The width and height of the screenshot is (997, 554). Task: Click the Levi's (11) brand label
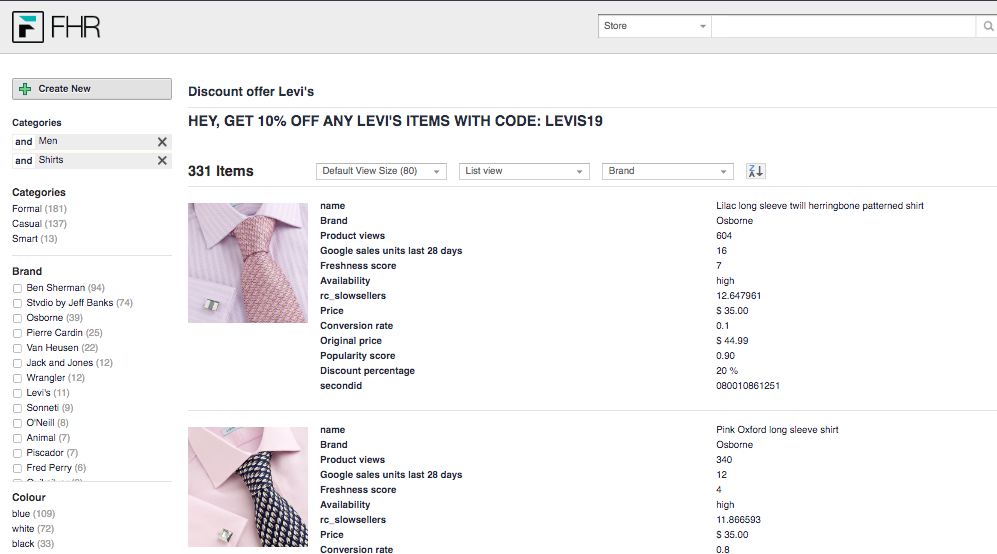[x=48, y=393]
